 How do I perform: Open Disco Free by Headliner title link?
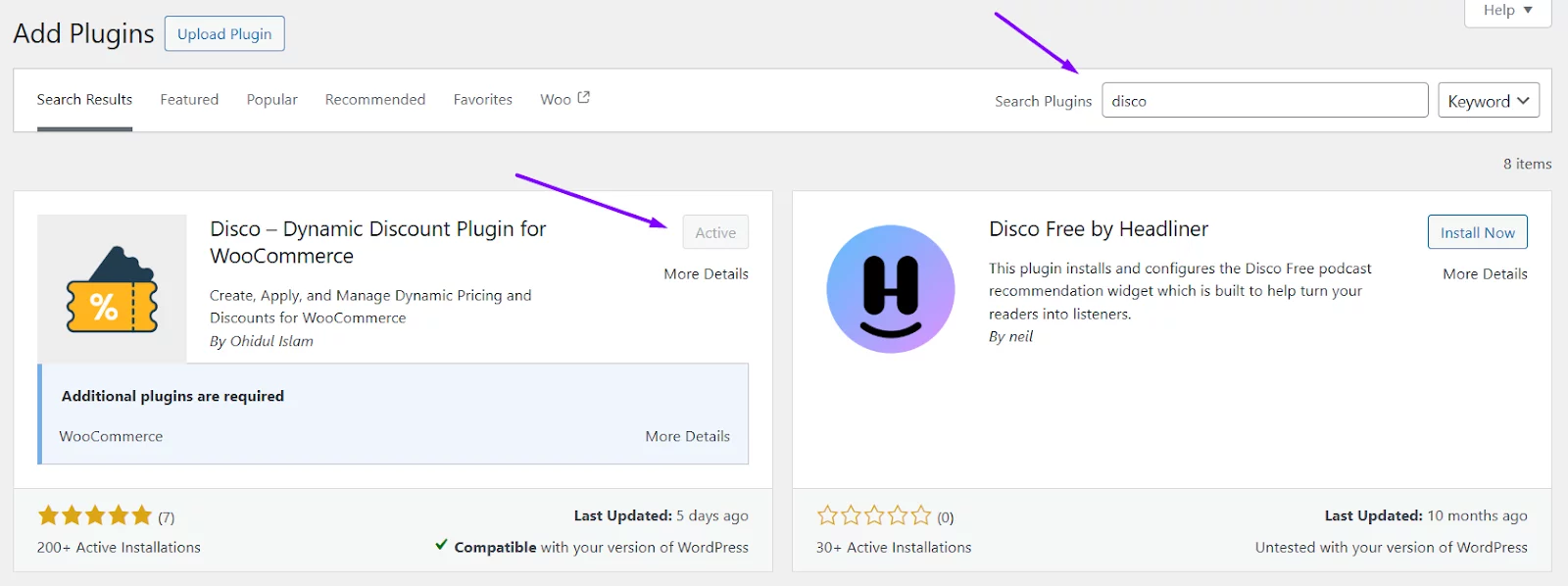(1099, 229)
